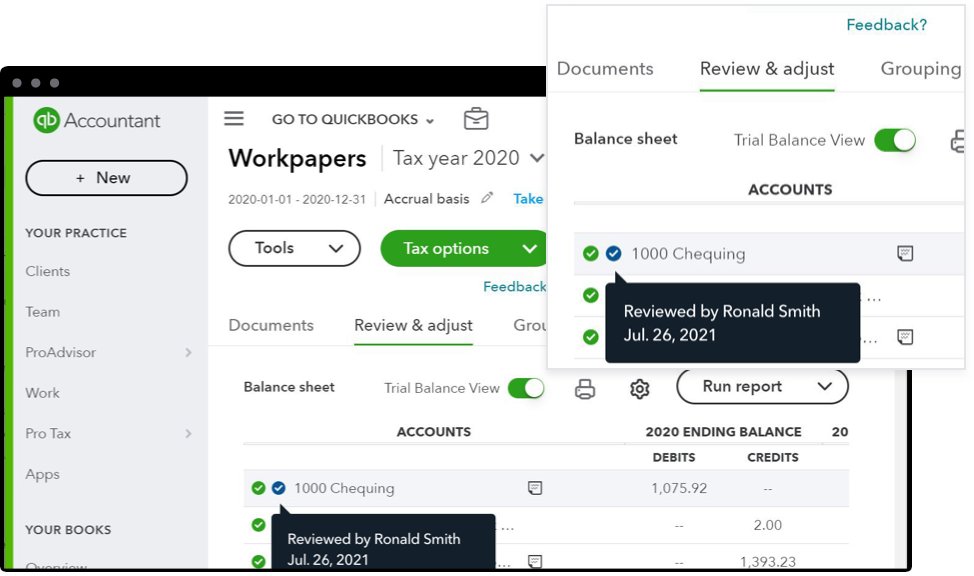The height and width of the screenshot is (576, 974).
Task: Click third row green check in zoomed panel
Action: click(x=591, y=337)
